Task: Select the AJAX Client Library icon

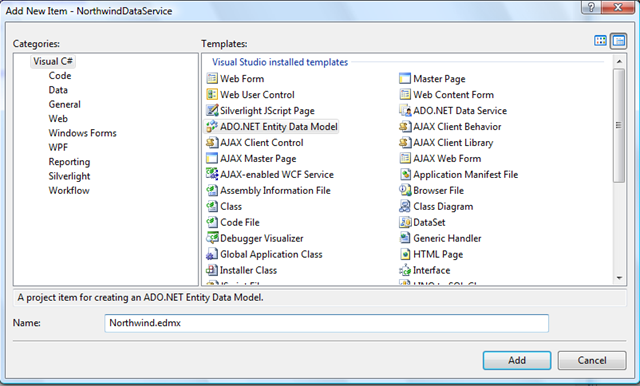Action: (405, 142)
